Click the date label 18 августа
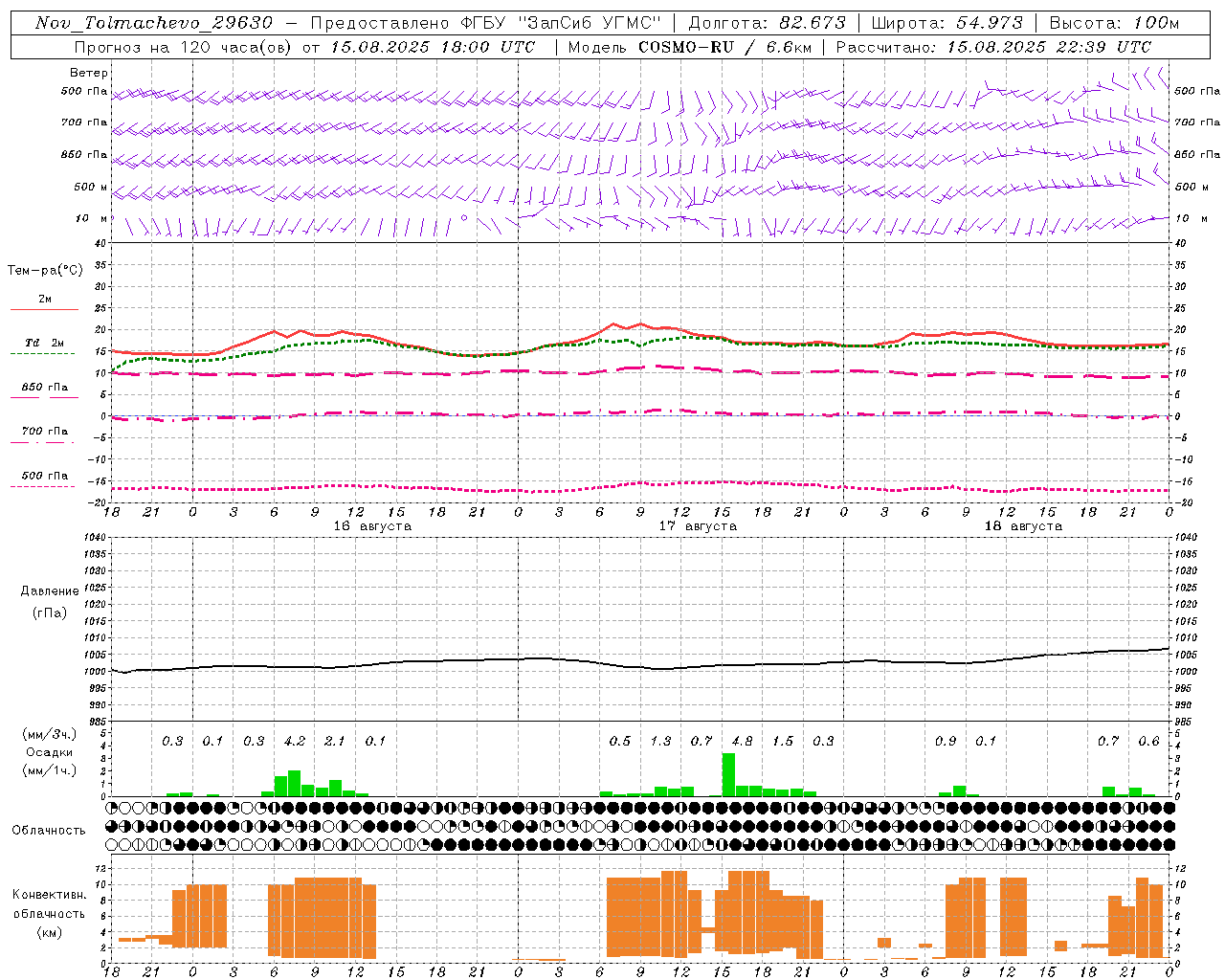This screenshot has width=1225, height=980. click(1023, 526)
